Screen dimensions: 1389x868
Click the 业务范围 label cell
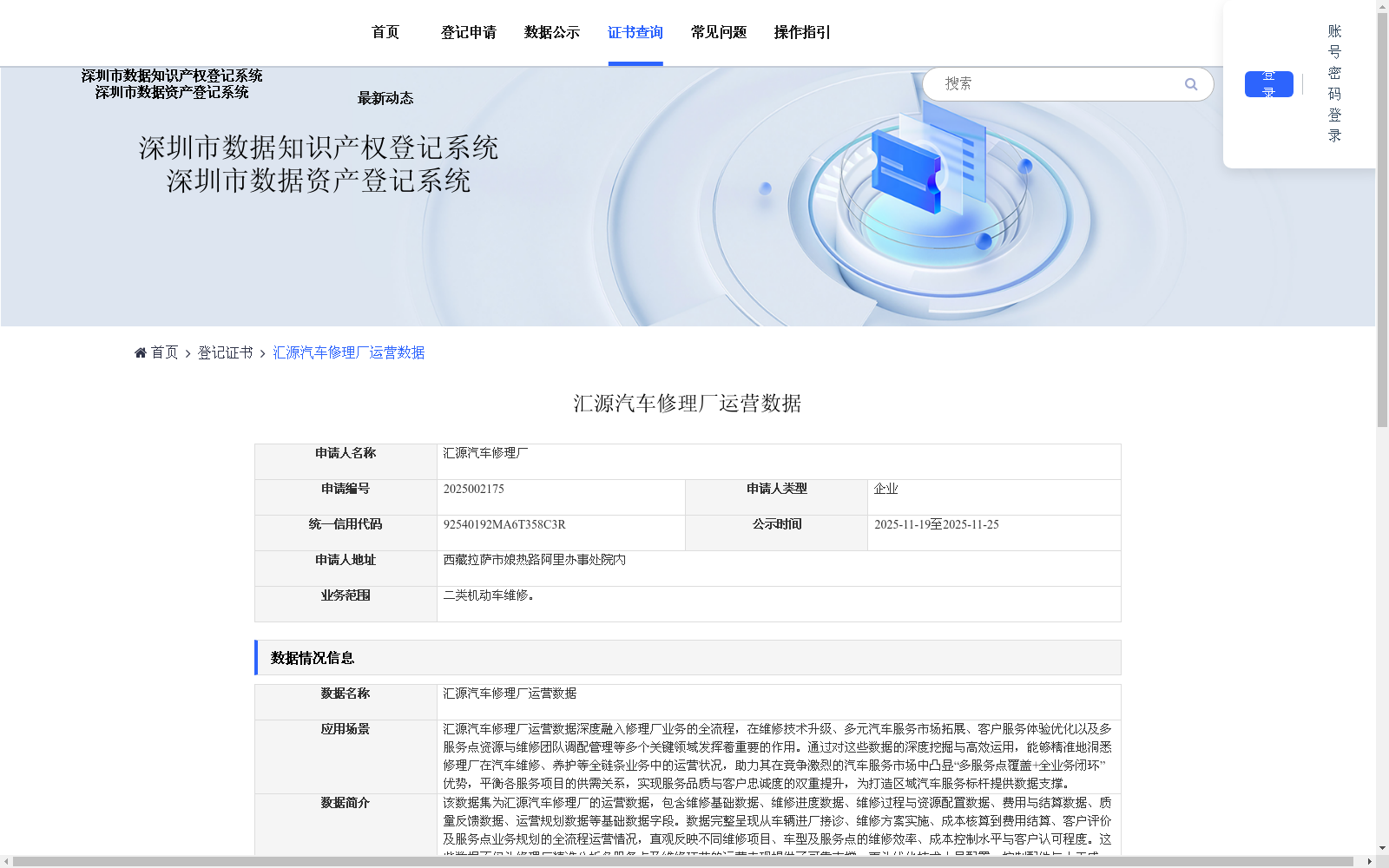pos(346,604)
